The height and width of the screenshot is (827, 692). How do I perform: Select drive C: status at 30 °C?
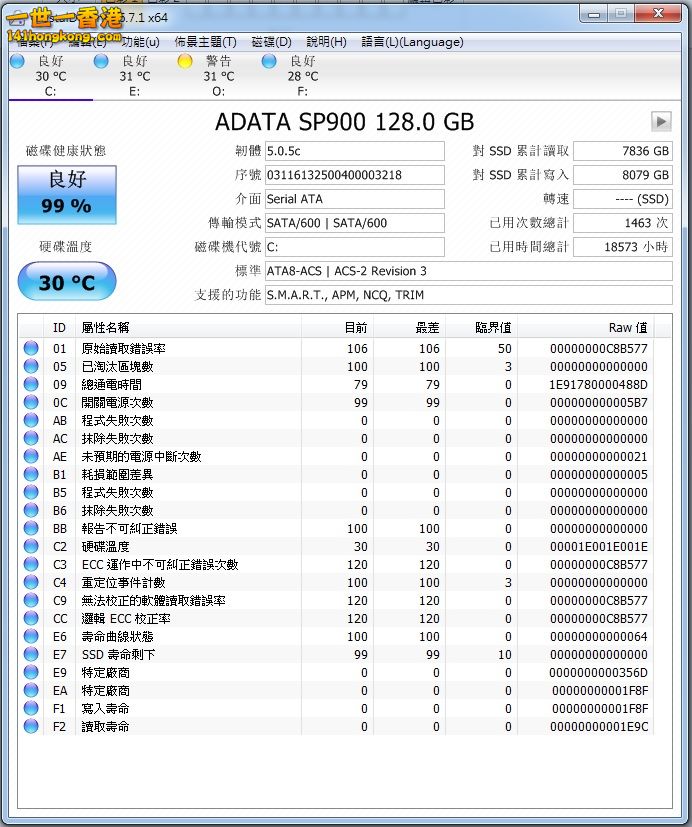[51, 76]
